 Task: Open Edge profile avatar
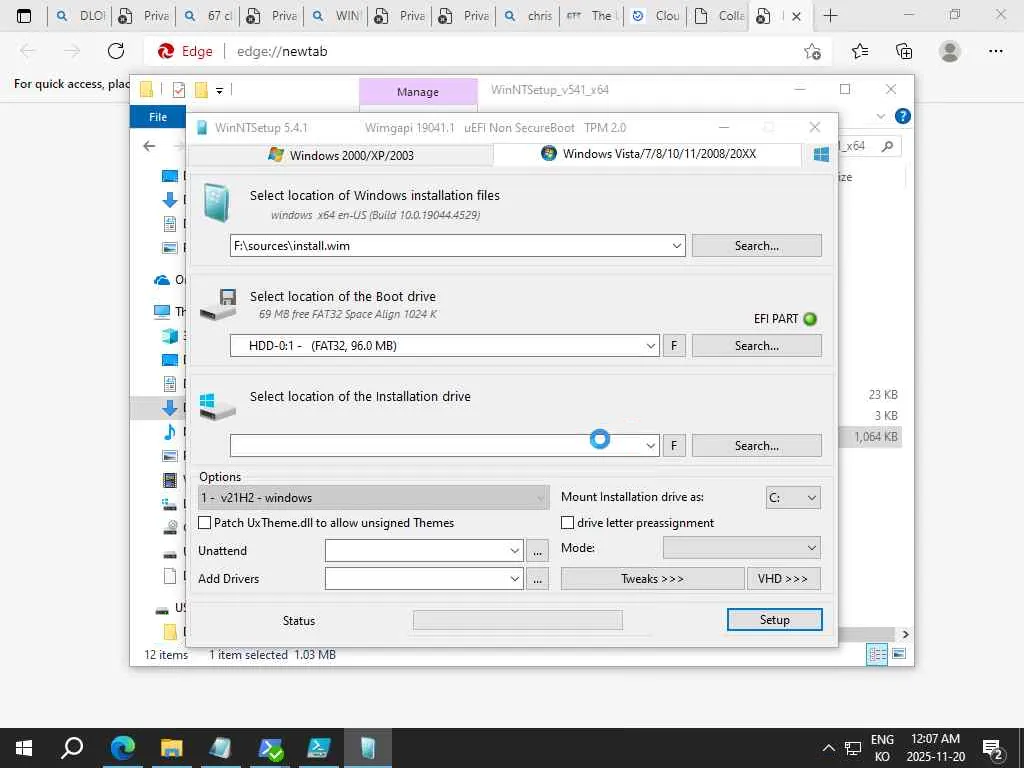[950, 51]
